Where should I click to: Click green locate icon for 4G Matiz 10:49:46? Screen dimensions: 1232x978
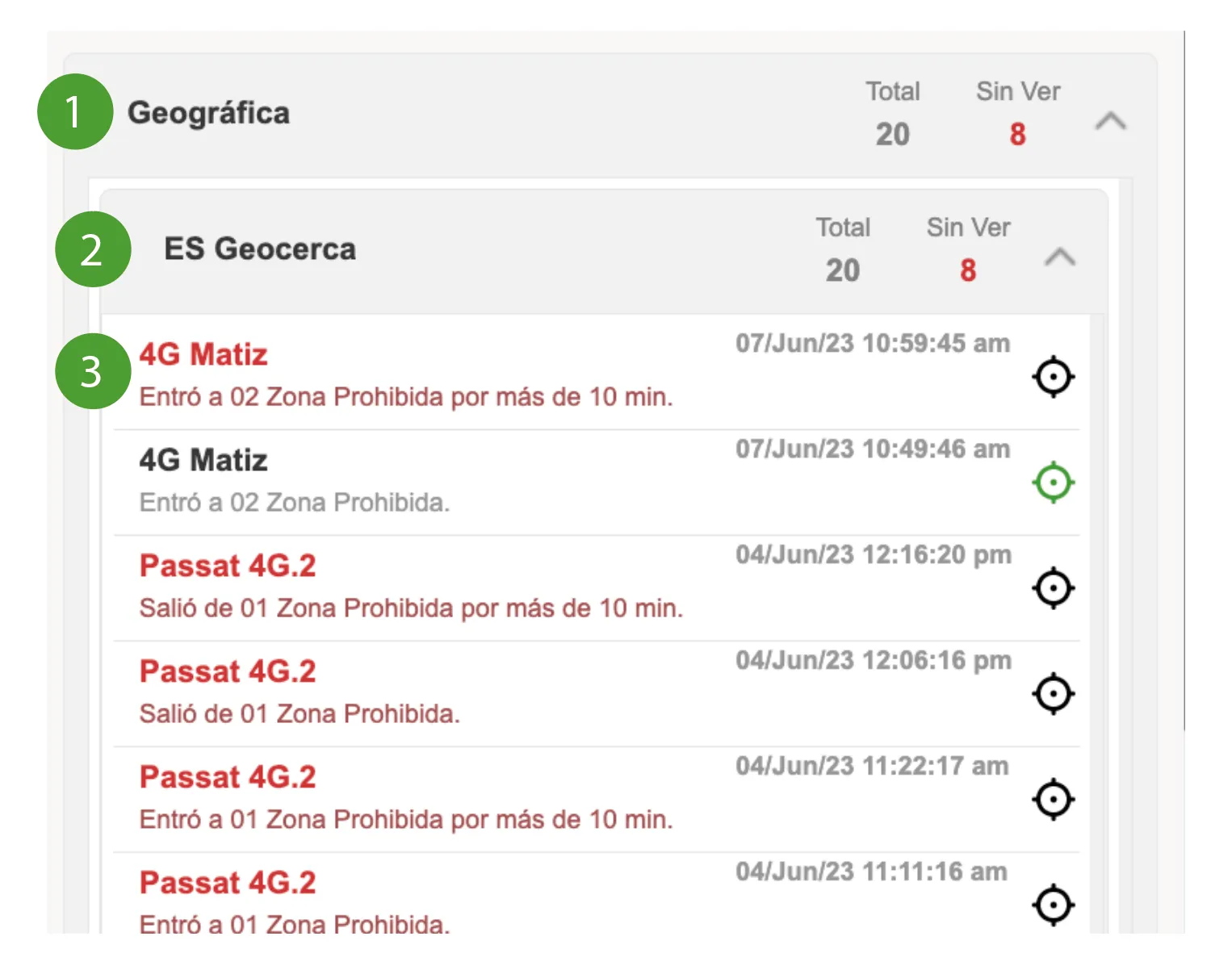(1054, 483)
